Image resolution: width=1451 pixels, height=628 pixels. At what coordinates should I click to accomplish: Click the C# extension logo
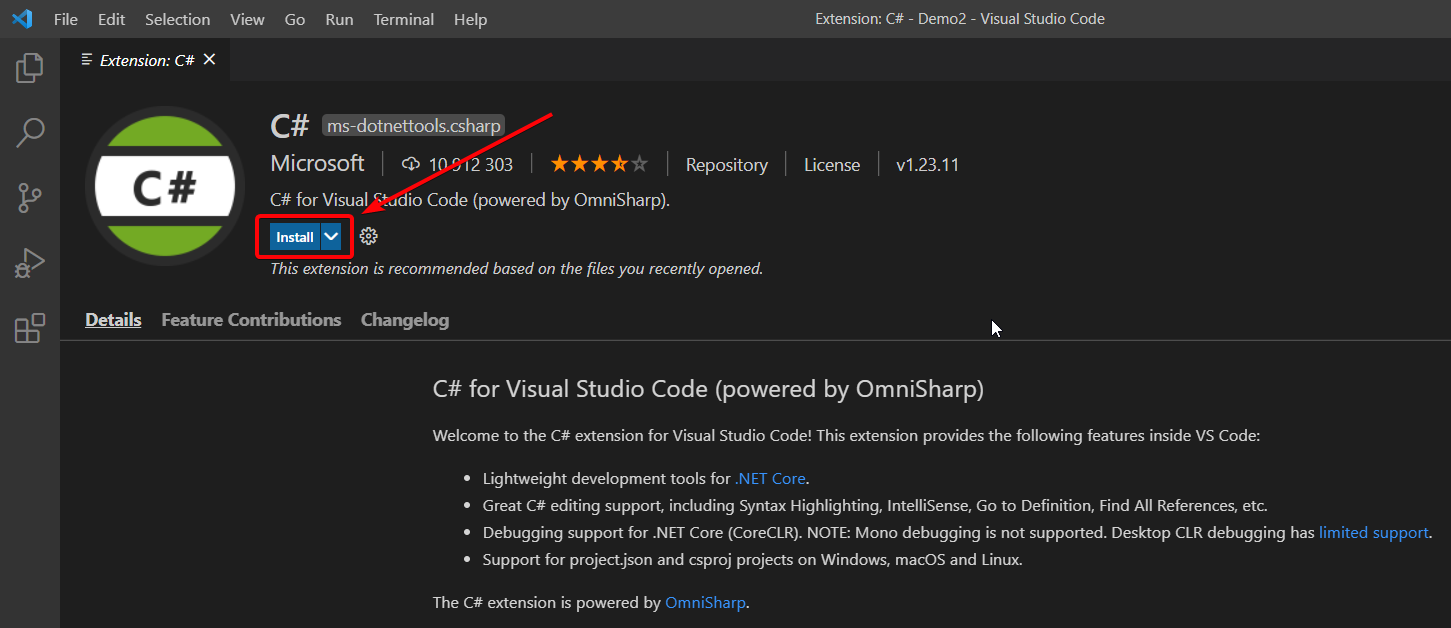164,186
